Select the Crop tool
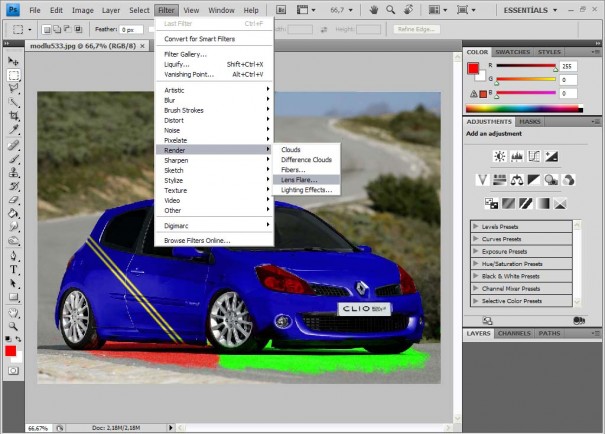The height and width of the screenshot is (434, 605). [14, 116]
